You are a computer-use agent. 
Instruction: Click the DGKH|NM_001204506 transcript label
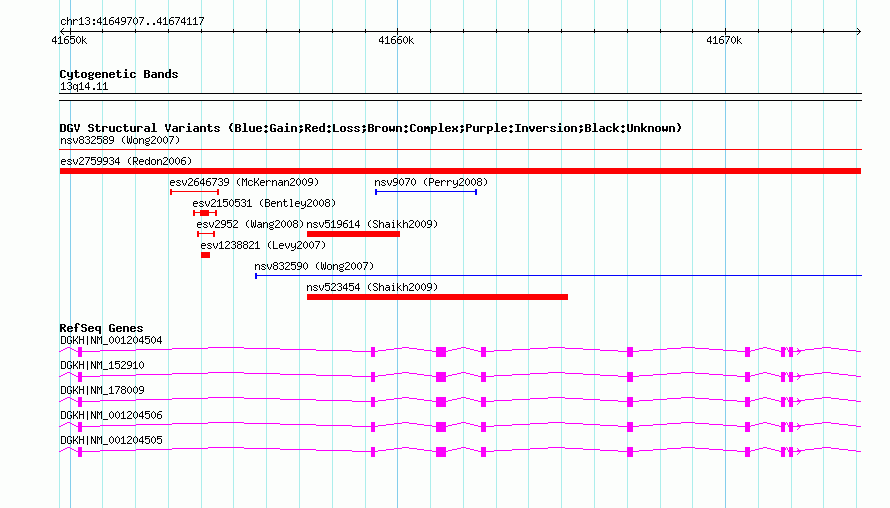111,415
